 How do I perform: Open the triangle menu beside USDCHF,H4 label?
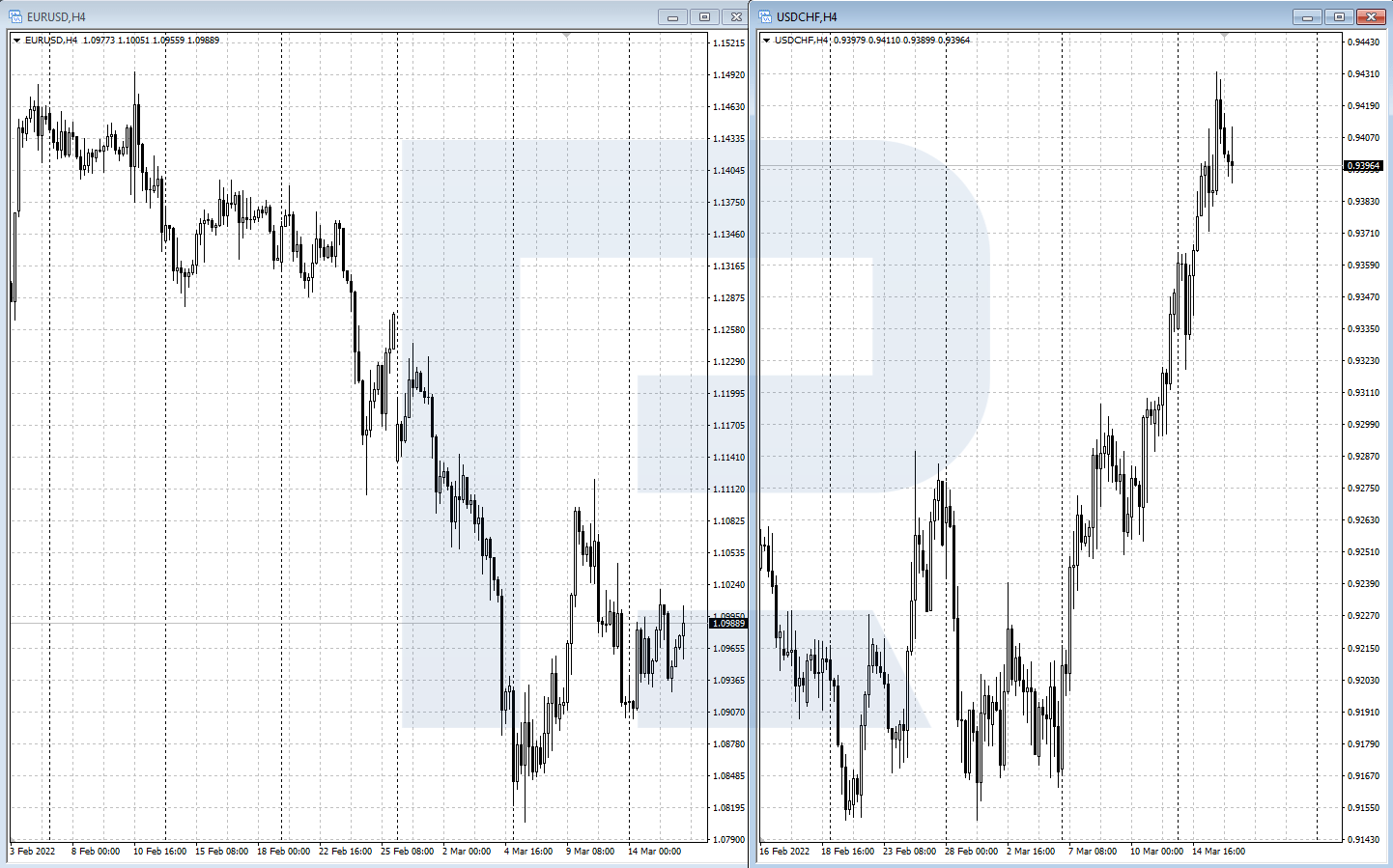(766, 41)
